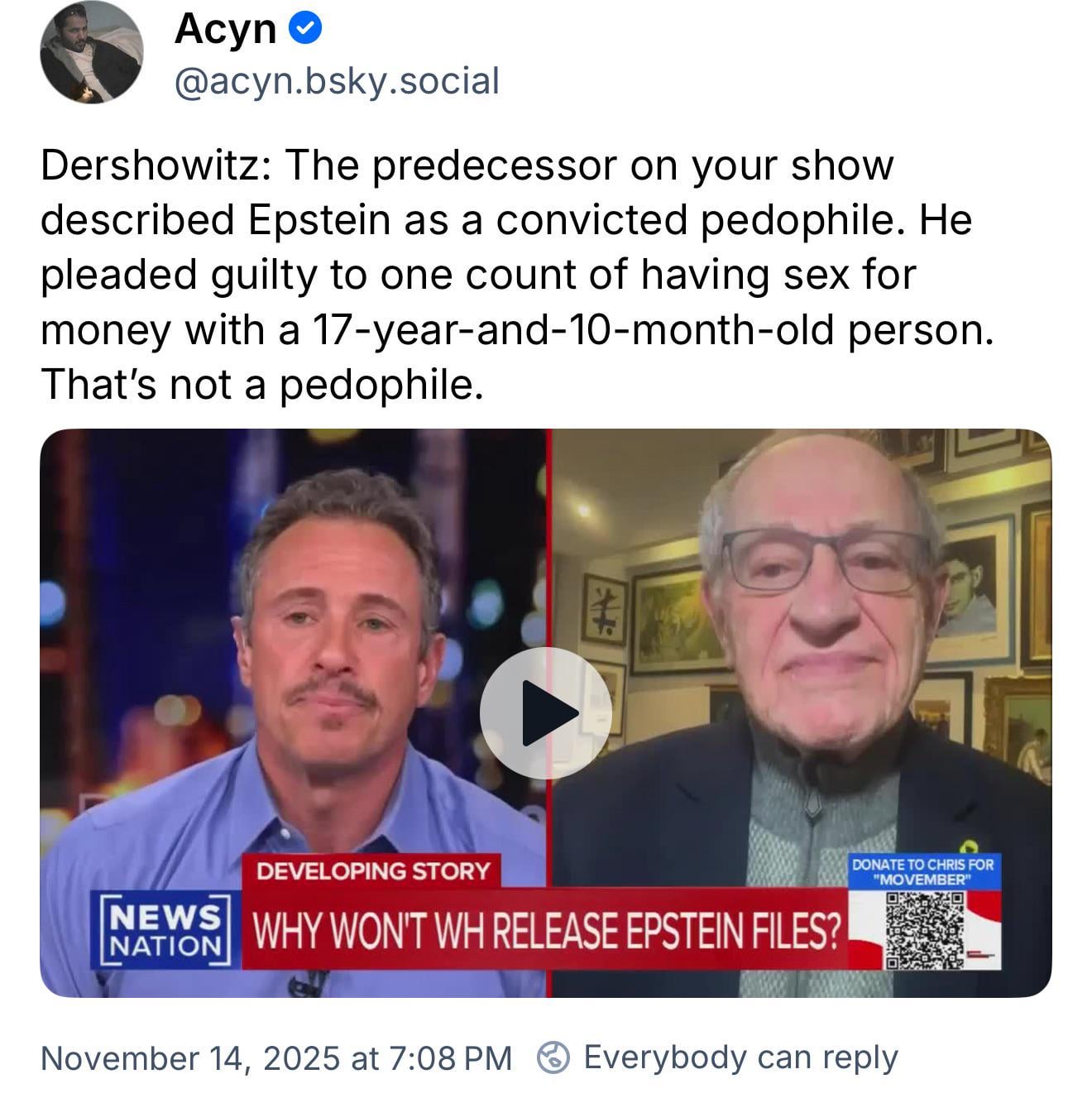
Task: Open Acyn's profile avatar picture
Action: [x=91, y=52]
